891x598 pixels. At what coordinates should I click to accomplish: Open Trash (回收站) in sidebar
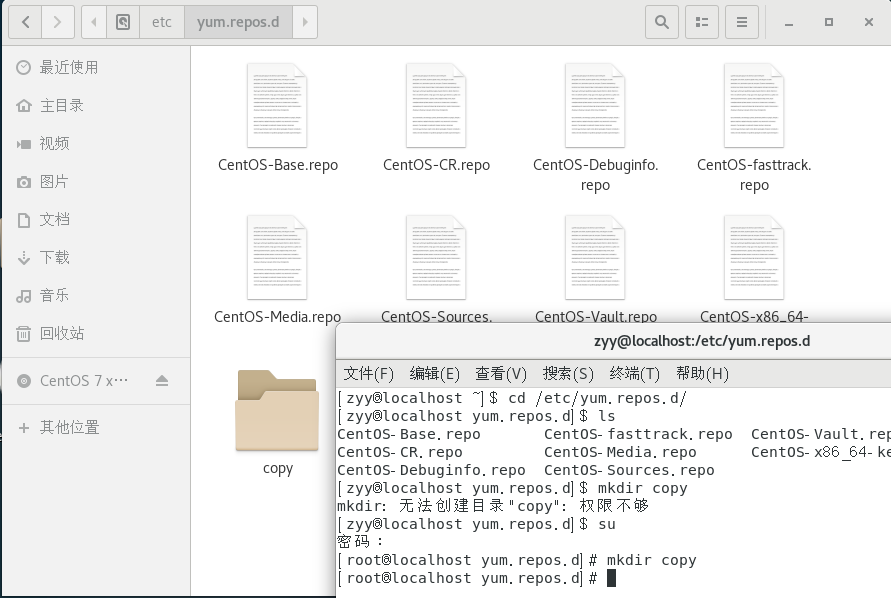[95, 333]
